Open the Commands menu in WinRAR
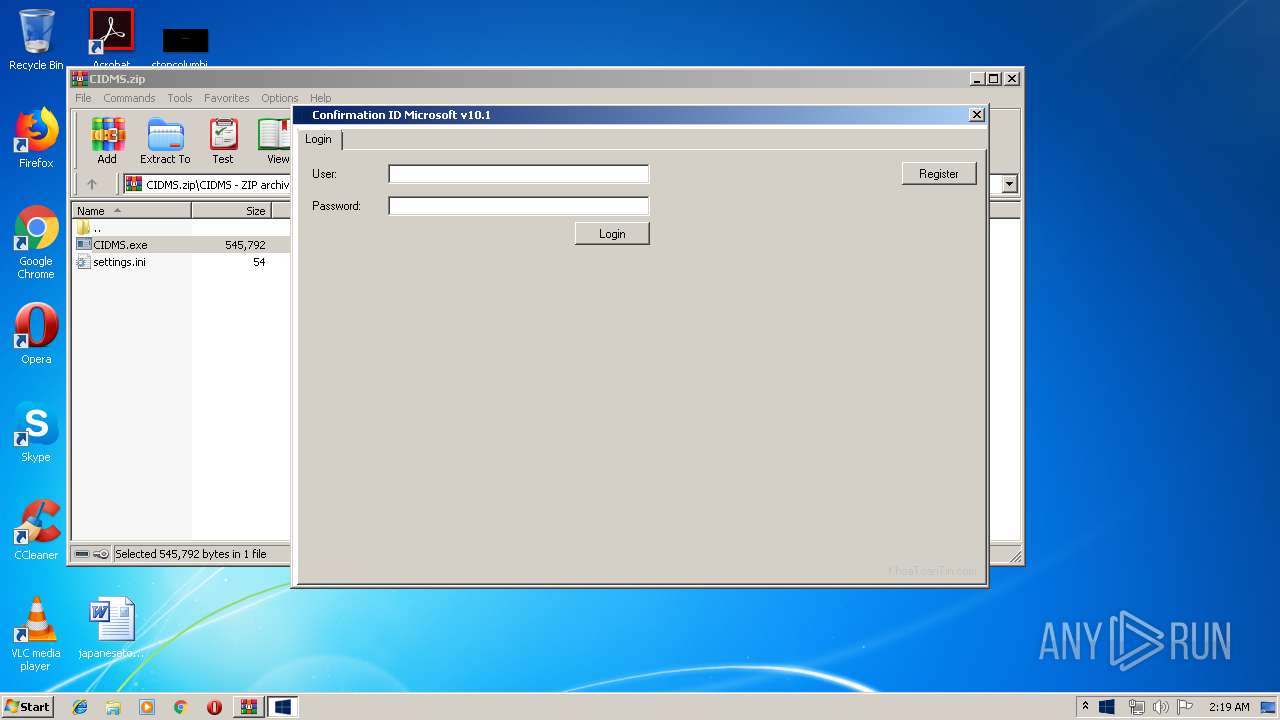 point(129,98)
